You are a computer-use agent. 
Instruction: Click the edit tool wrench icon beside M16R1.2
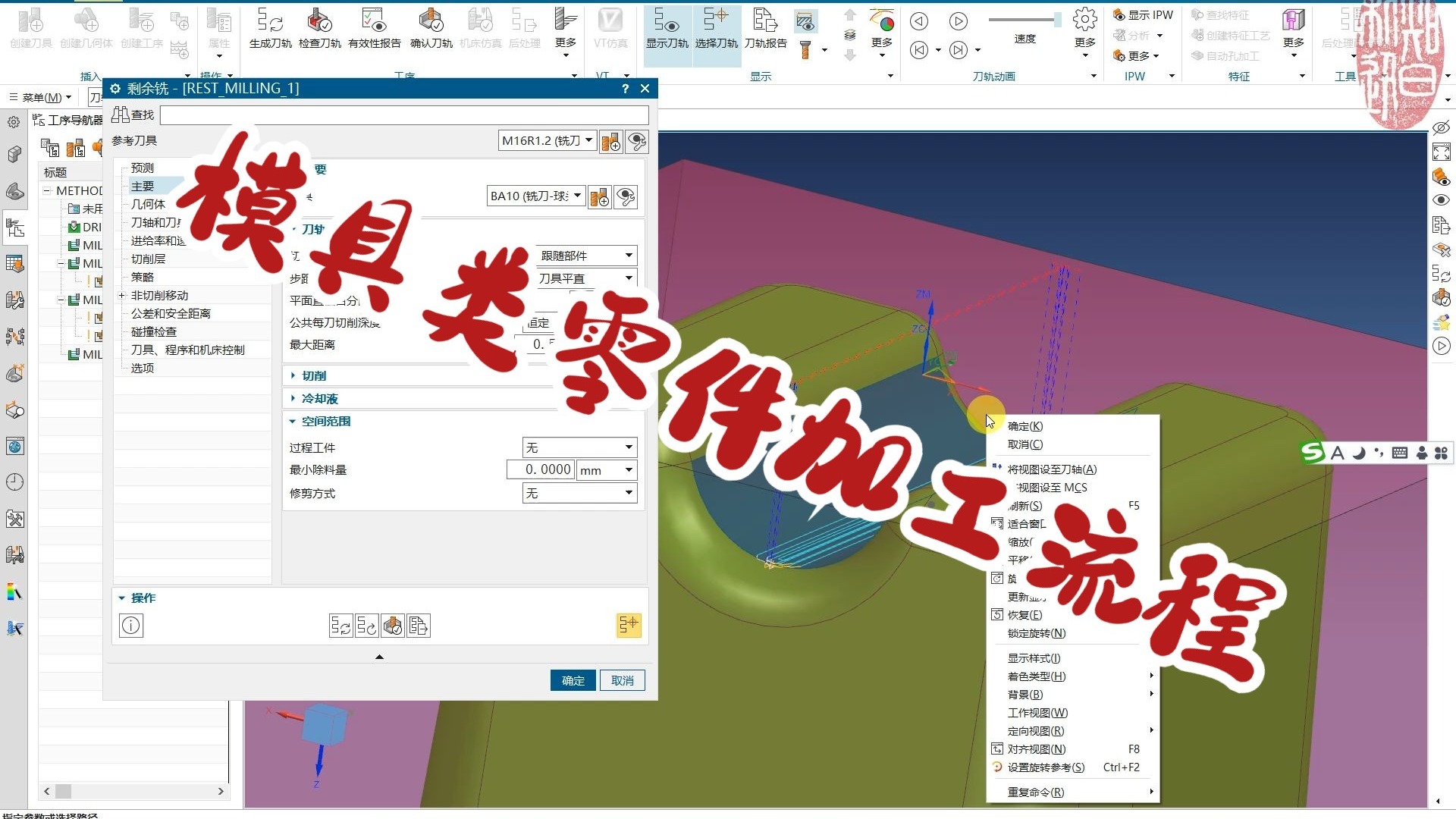637,141
